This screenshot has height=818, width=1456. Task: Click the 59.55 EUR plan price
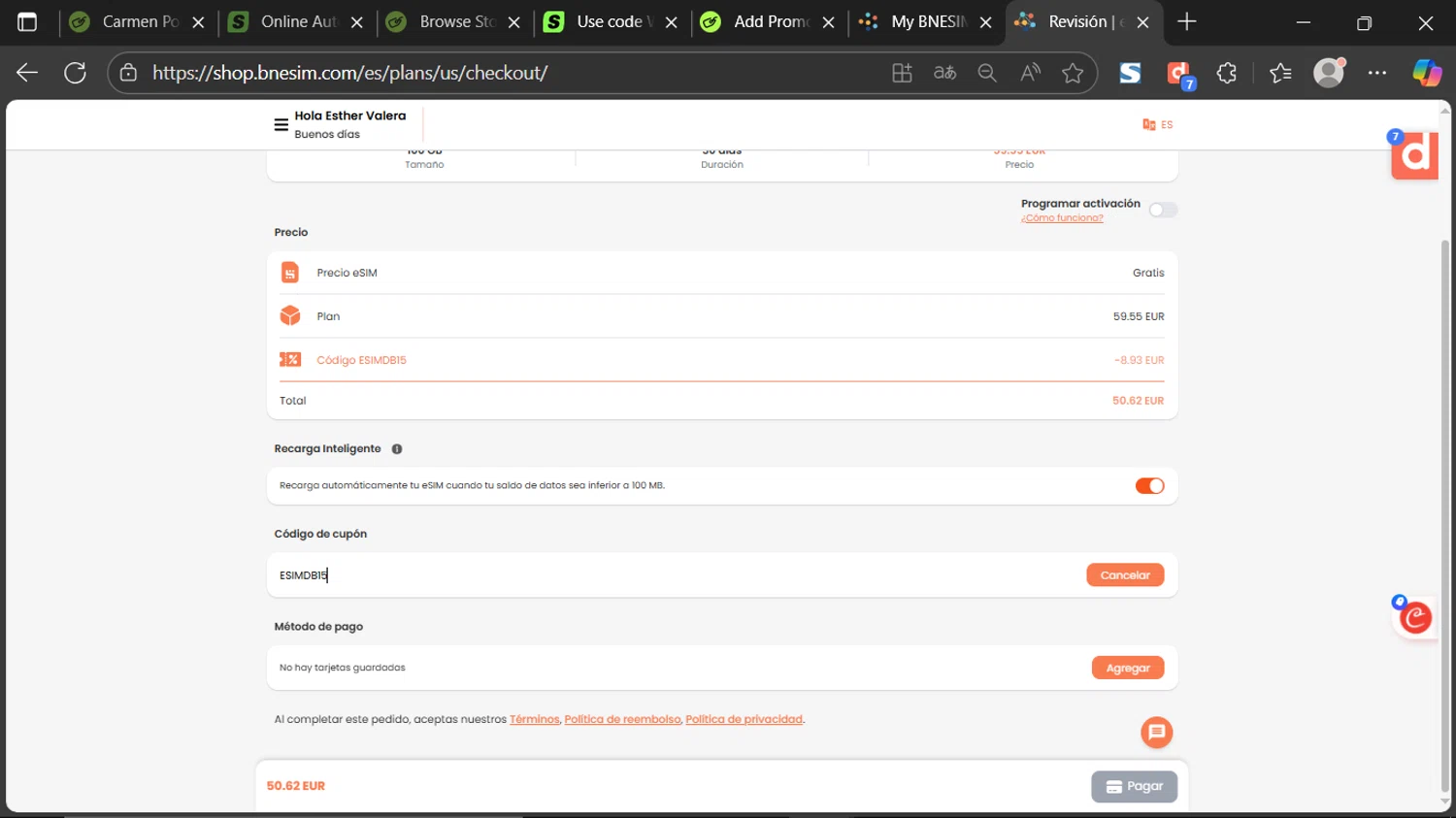click(1139, 316)
